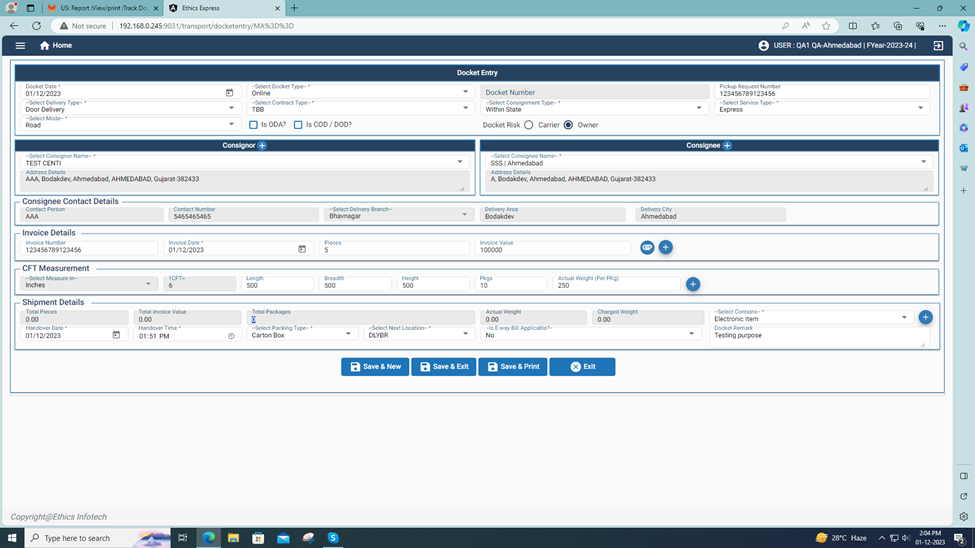Image resolution: width=975 pixels, height=548 pixels.
Task: Click the Save & New button
Action: [375, 367]
